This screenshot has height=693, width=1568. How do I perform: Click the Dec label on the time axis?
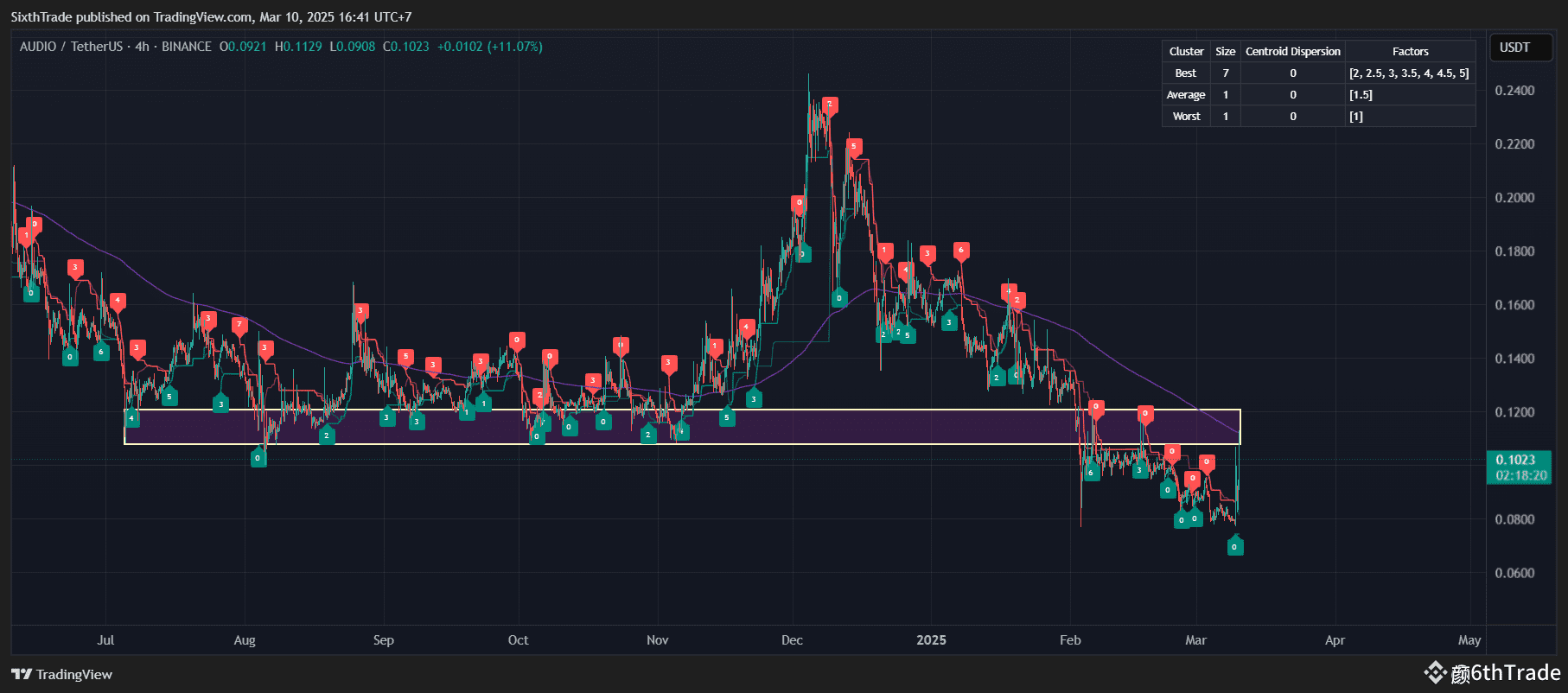(792, 640)
